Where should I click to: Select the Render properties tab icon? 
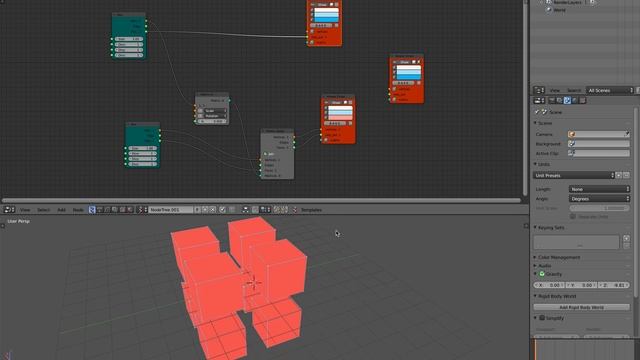(x=552, y=100)
